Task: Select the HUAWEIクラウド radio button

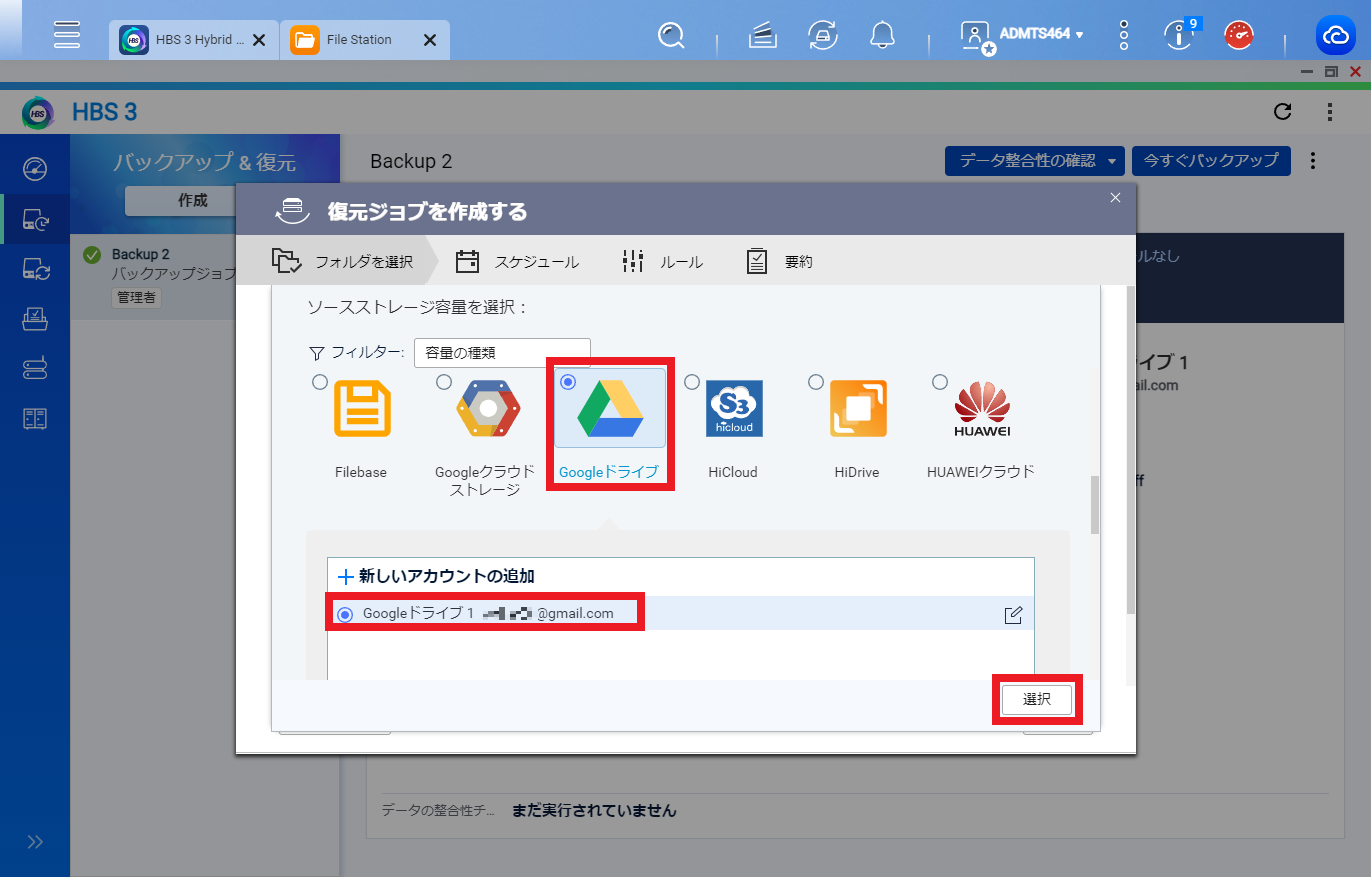Action: pos(939,382)
